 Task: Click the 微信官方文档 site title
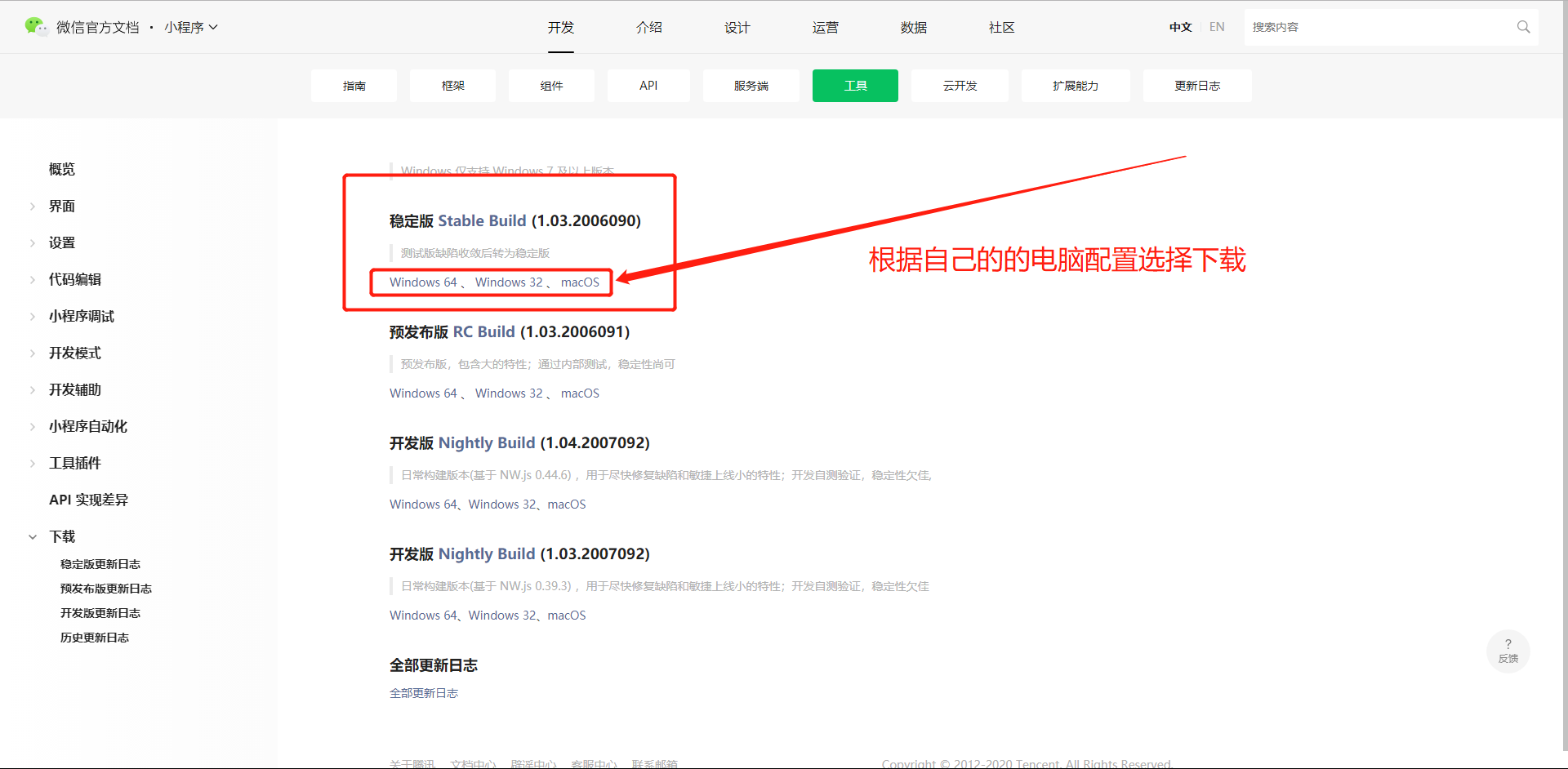(x=98, y=27)
